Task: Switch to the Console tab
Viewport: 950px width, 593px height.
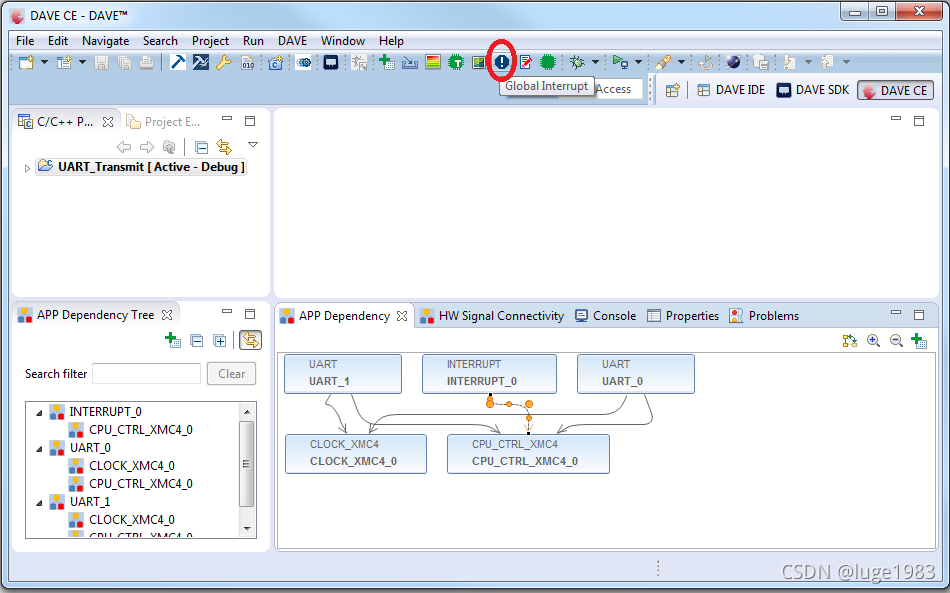Action: point(605,316)
